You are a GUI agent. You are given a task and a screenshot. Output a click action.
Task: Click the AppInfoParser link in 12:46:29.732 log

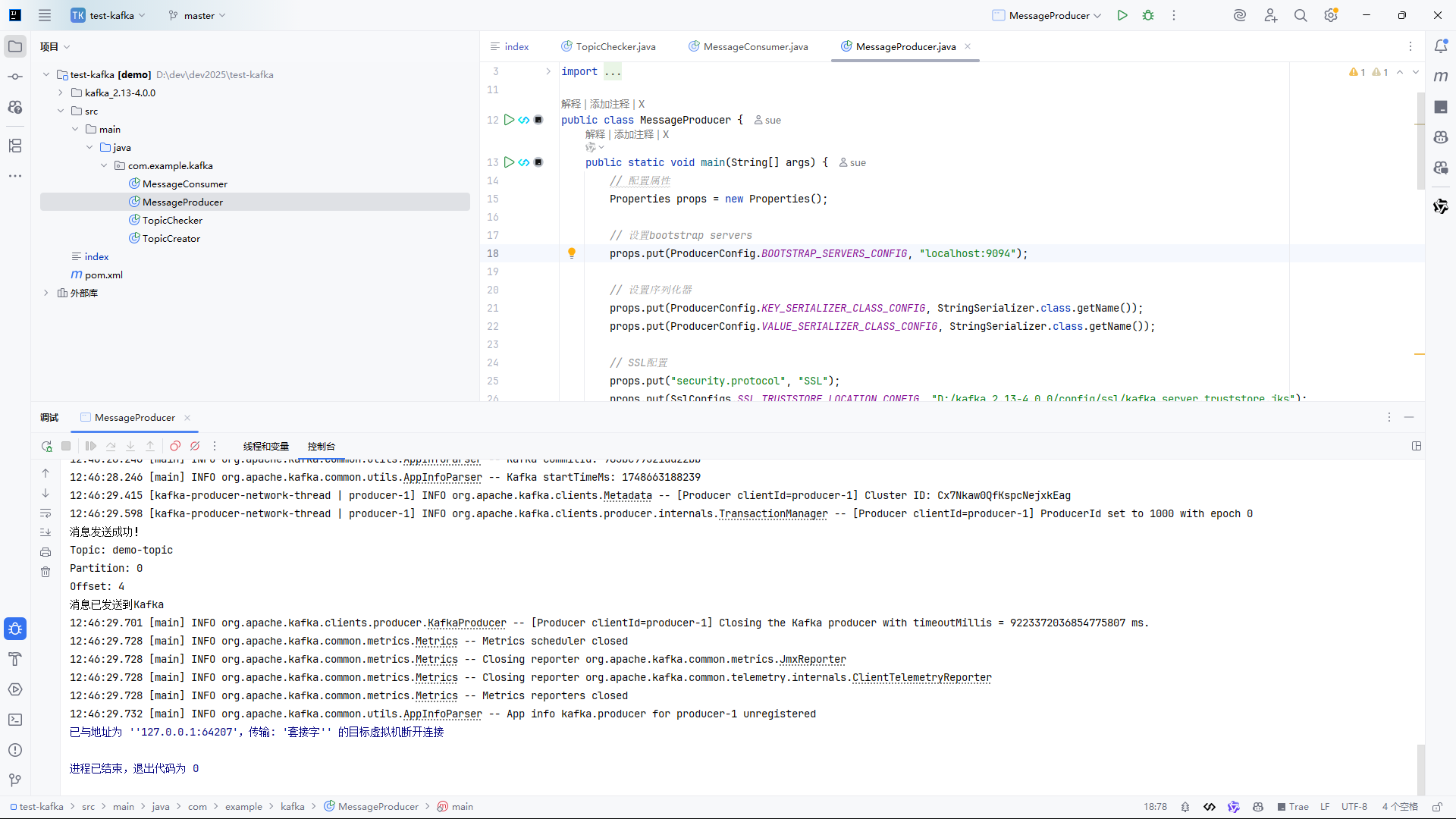click(x=443, y=714)
